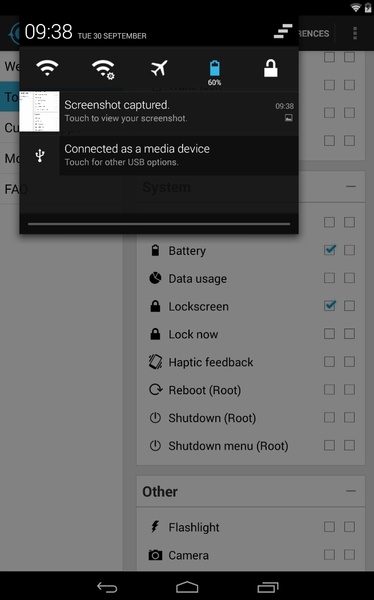Check the first Haptic feedback checkbox
This screenshot has width=374, height=600.
pos(330,361)
